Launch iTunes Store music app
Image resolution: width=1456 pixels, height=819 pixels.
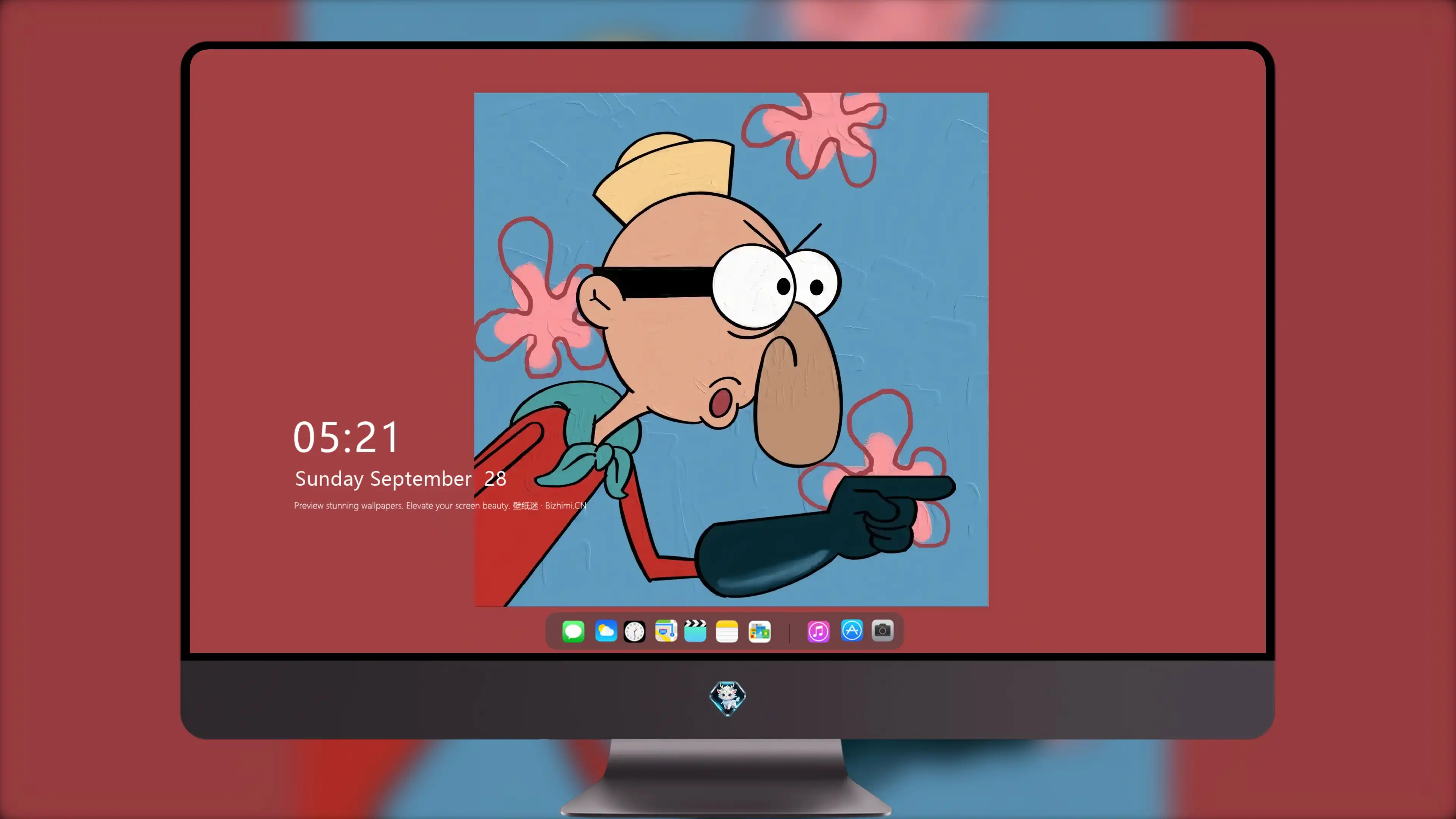819,631
